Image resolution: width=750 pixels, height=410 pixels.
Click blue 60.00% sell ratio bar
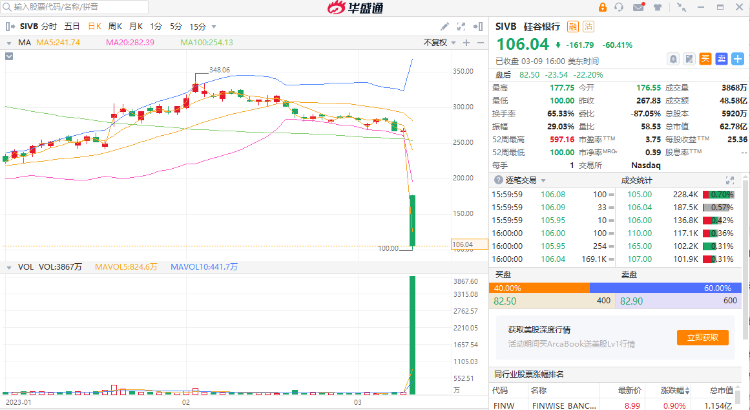coord(666,288)
